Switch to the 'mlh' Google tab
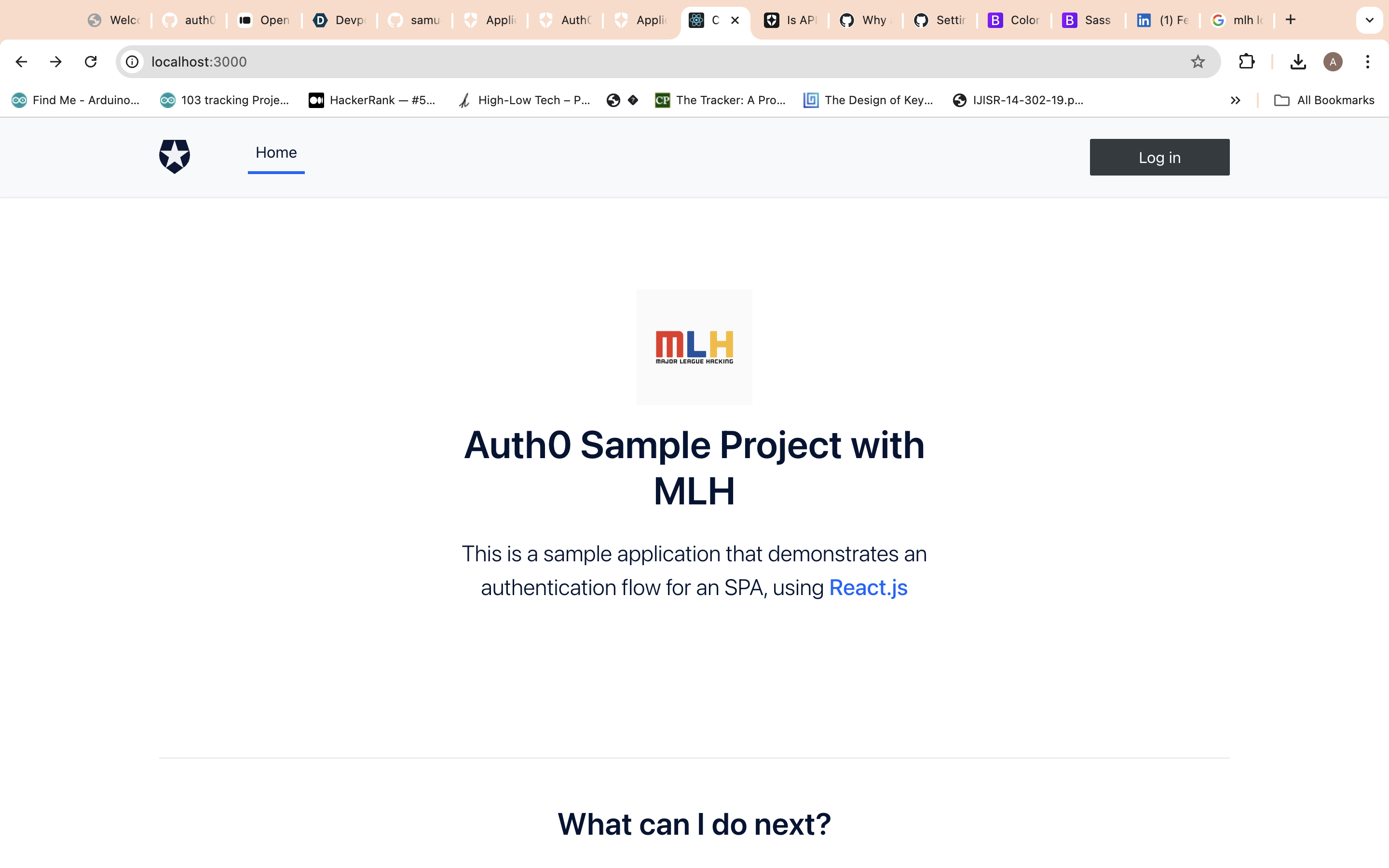Image resolution: width=1389 pixels, height=868 pixels. click(x=1237, y=20)
